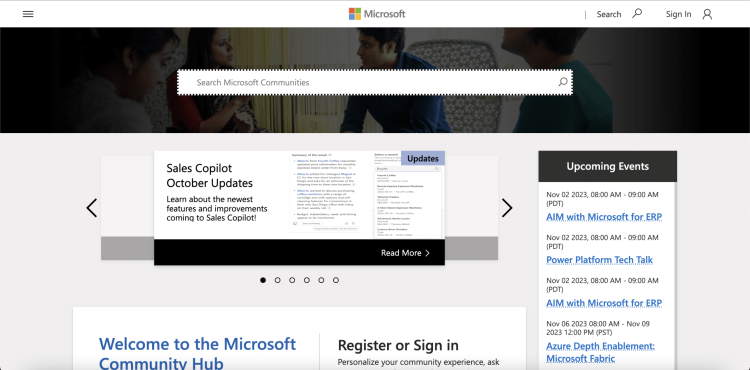
Task: Open first AIM with Microsoft for ERP event
Action: 604,217
